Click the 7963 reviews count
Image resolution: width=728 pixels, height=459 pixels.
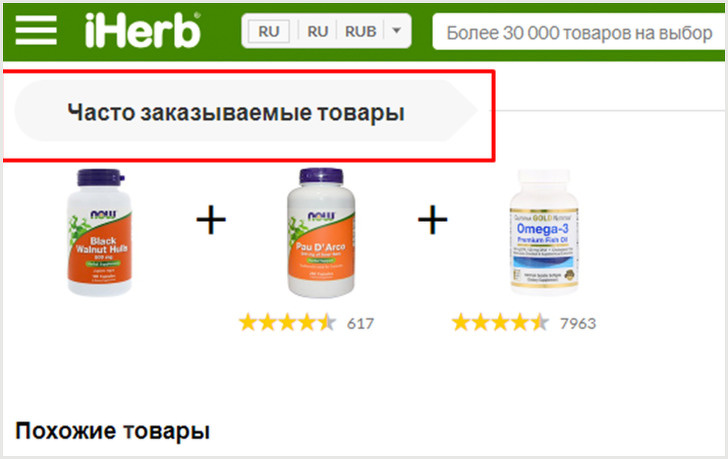click(x=578, y=323)
